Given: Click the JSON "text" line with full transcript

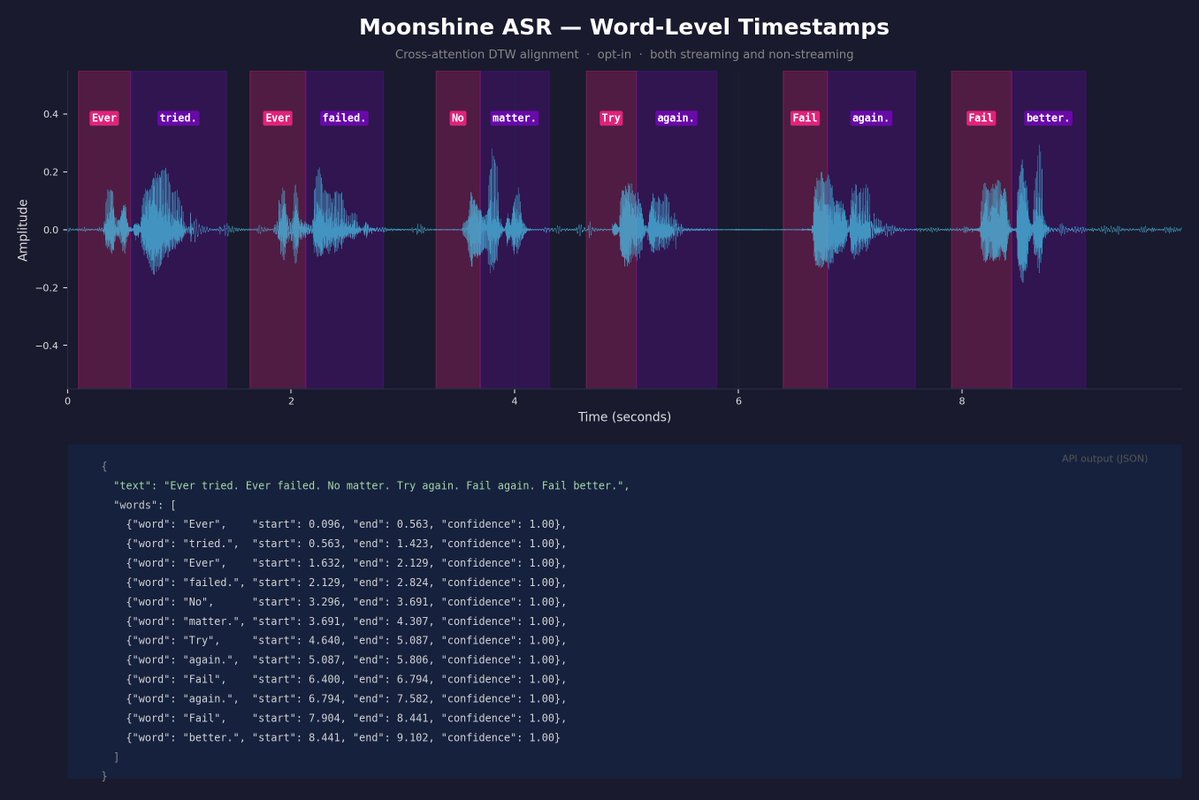Looking at the screenshot, I should pyautogui.click(x=372, y=486).
